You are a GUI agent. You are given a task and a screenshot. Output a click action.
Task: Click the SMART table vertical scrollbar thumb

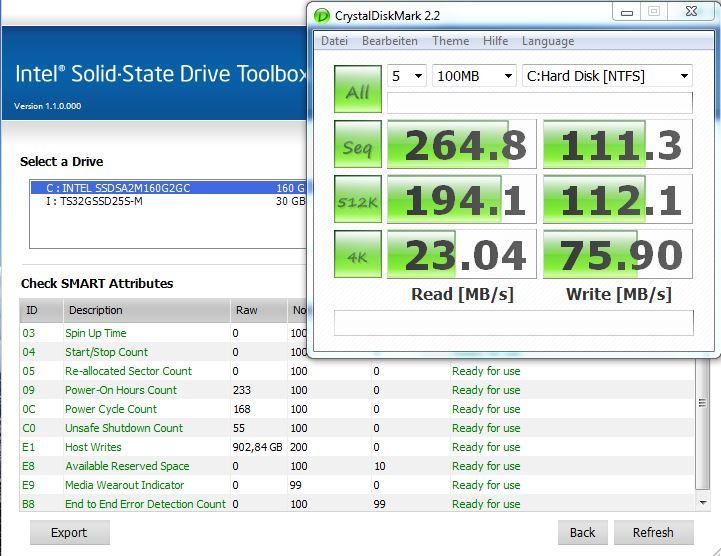pyautogui.click(x=702, y=423)
